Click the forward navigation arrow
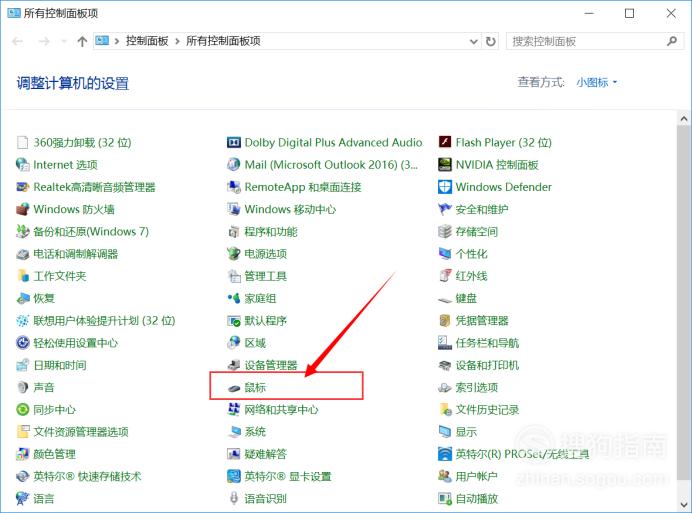Screen dimensions: 692x513 [44, 41]
